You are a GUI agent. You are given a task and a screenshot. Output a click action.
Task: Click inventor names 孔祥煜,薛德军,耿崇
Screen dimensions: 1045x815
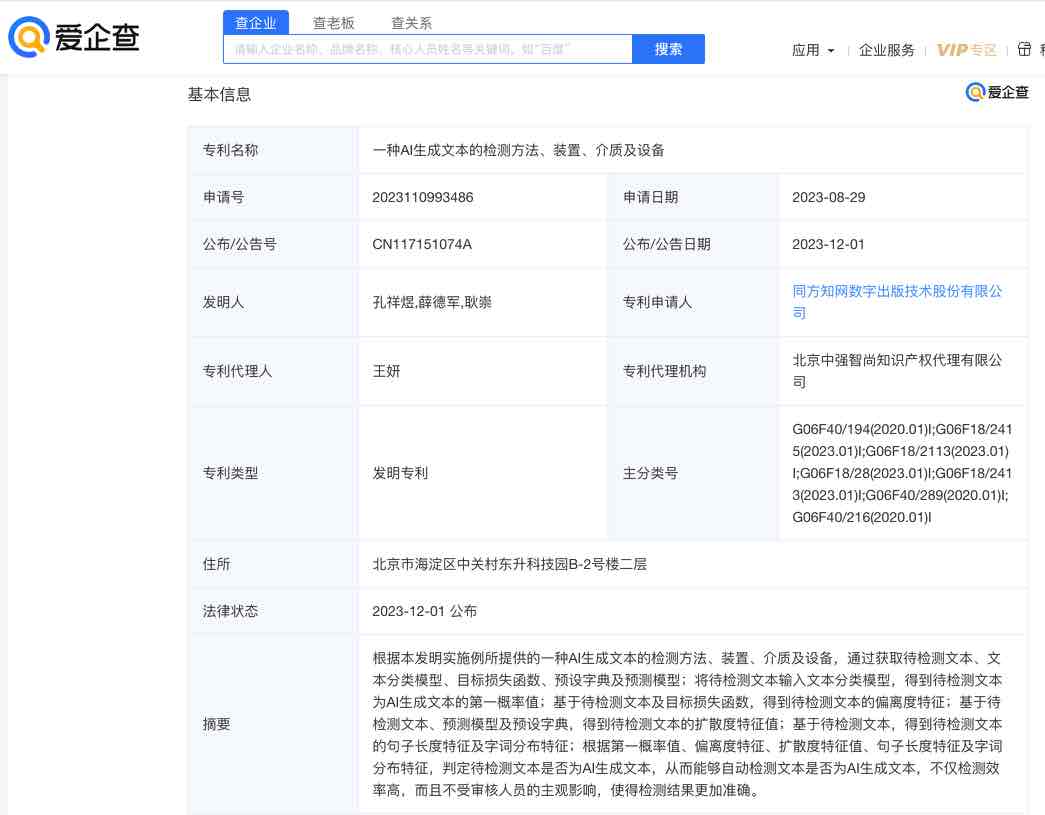click(432, 303)
